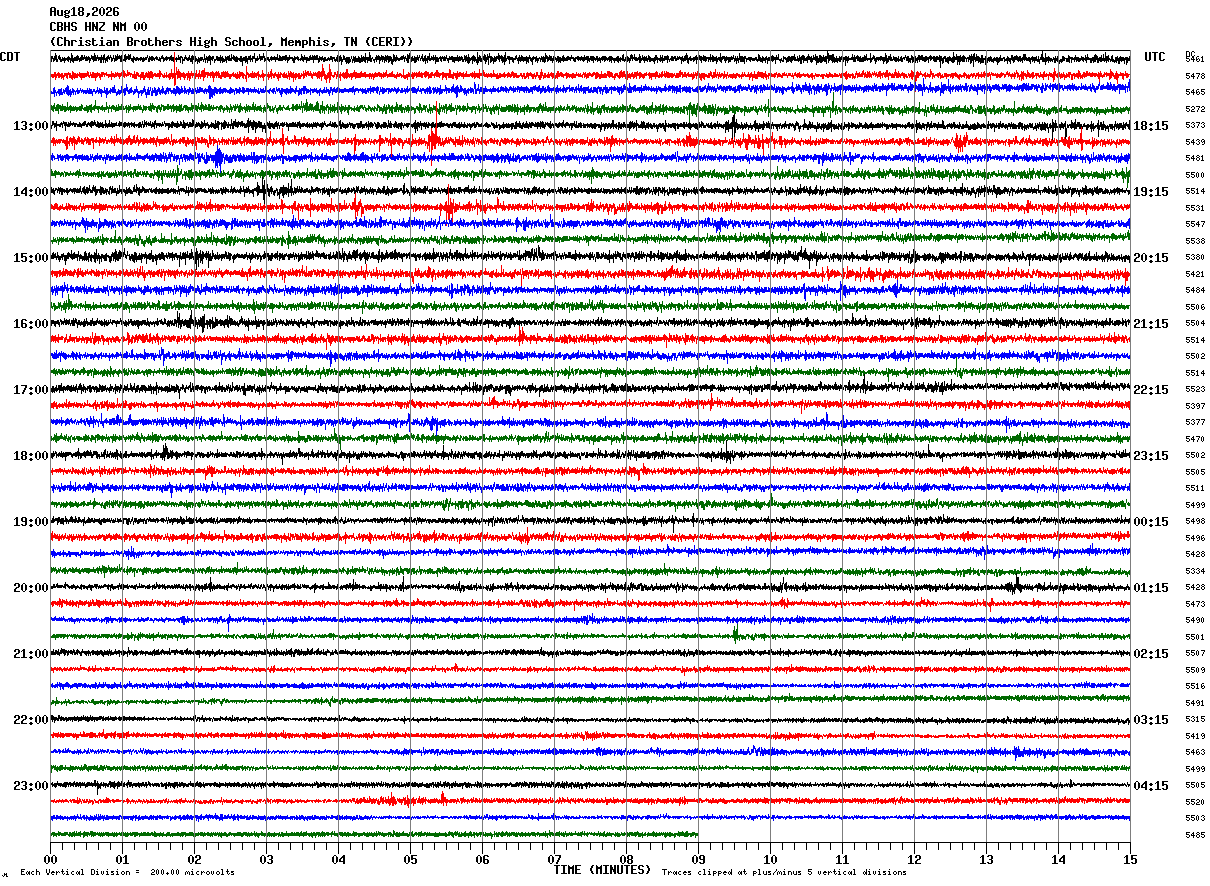
Task: Click the DC offset value '5439'
Action: (x=1195, y=142)
